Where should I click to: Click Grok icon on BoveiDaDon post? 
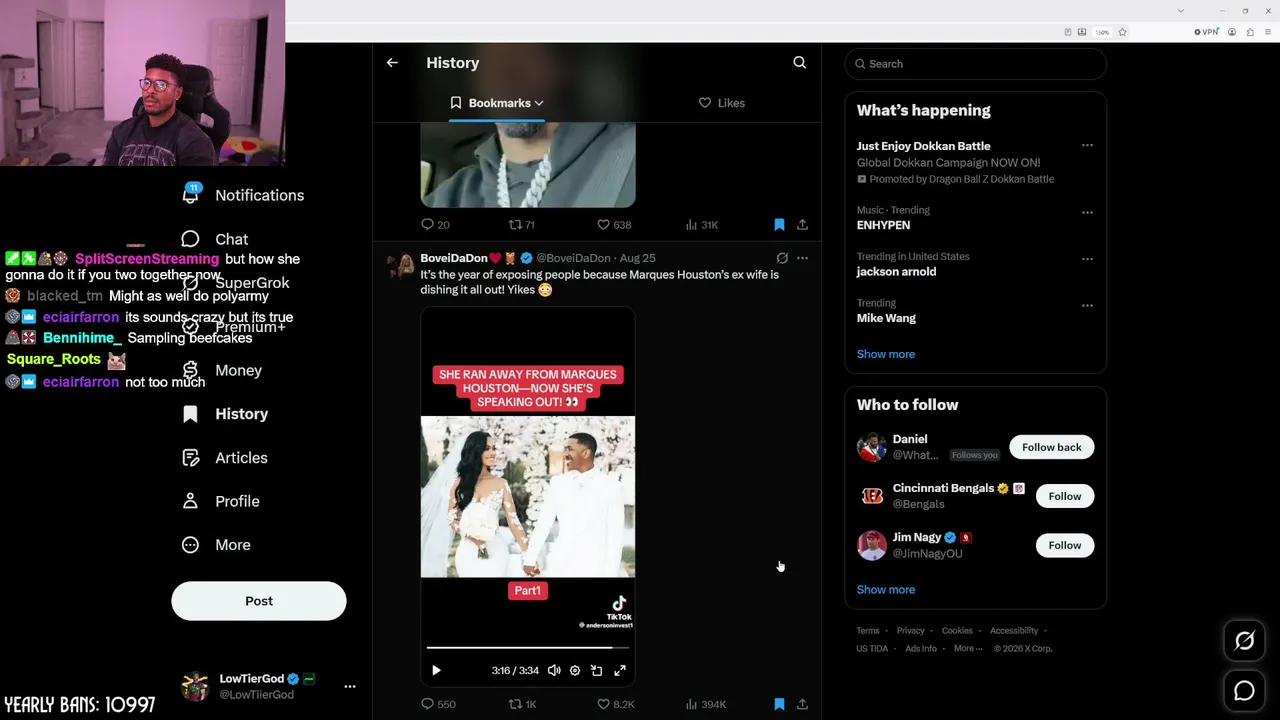tap(782, 258)
